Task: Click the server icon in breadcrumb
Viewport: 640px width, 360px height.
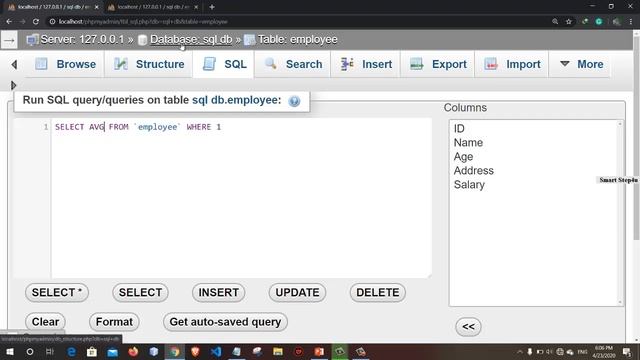Action: 32,40
